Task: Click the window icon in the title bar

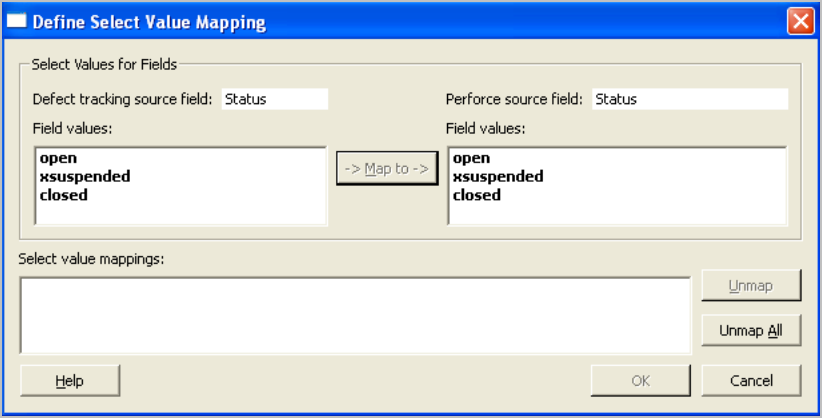Action: tap(16, 20)
